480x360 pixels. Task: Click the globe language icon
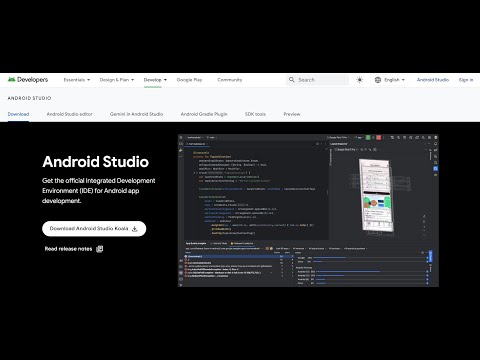(378, 80)
